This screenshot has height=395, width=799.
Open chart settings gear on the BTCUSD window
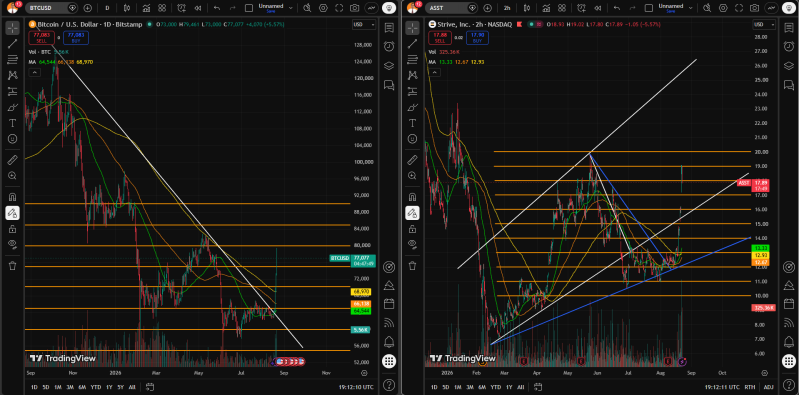pyautogui.click(x=323, y=8)
